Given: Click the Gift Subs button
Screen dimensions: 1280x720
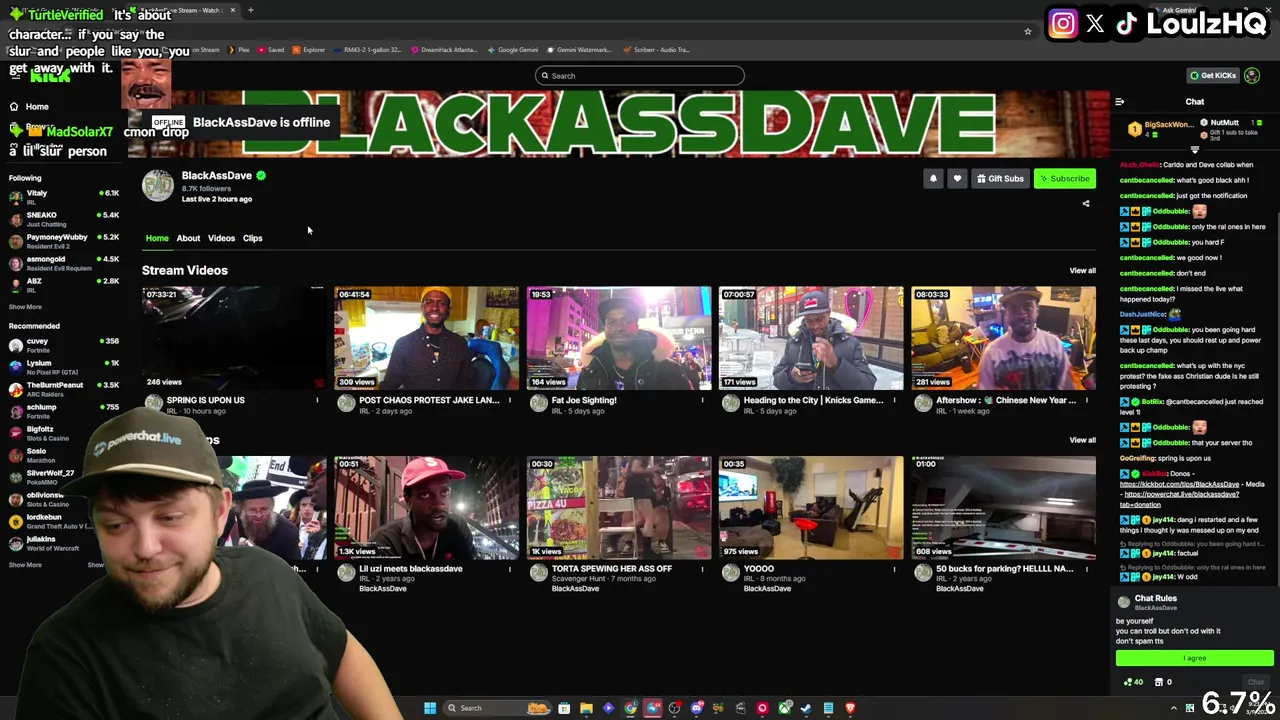Looking at the screenshot, I should pos(1000,179).
